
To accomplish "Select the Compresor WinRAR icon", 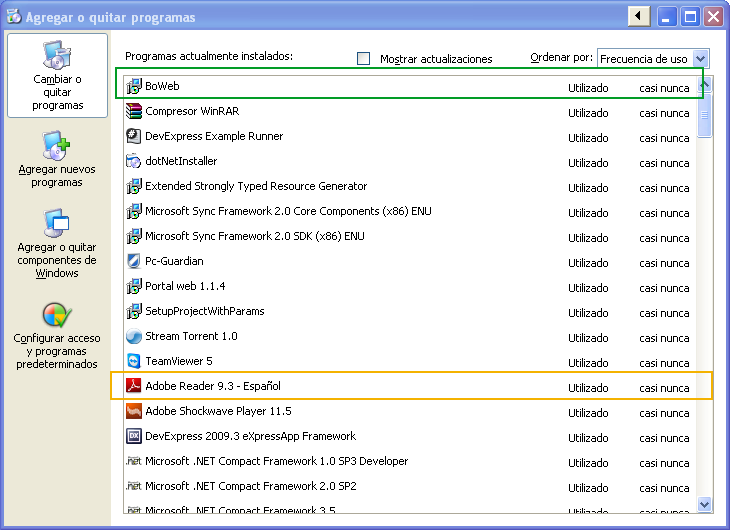I will pyautogui.click(x=134, y=111).
